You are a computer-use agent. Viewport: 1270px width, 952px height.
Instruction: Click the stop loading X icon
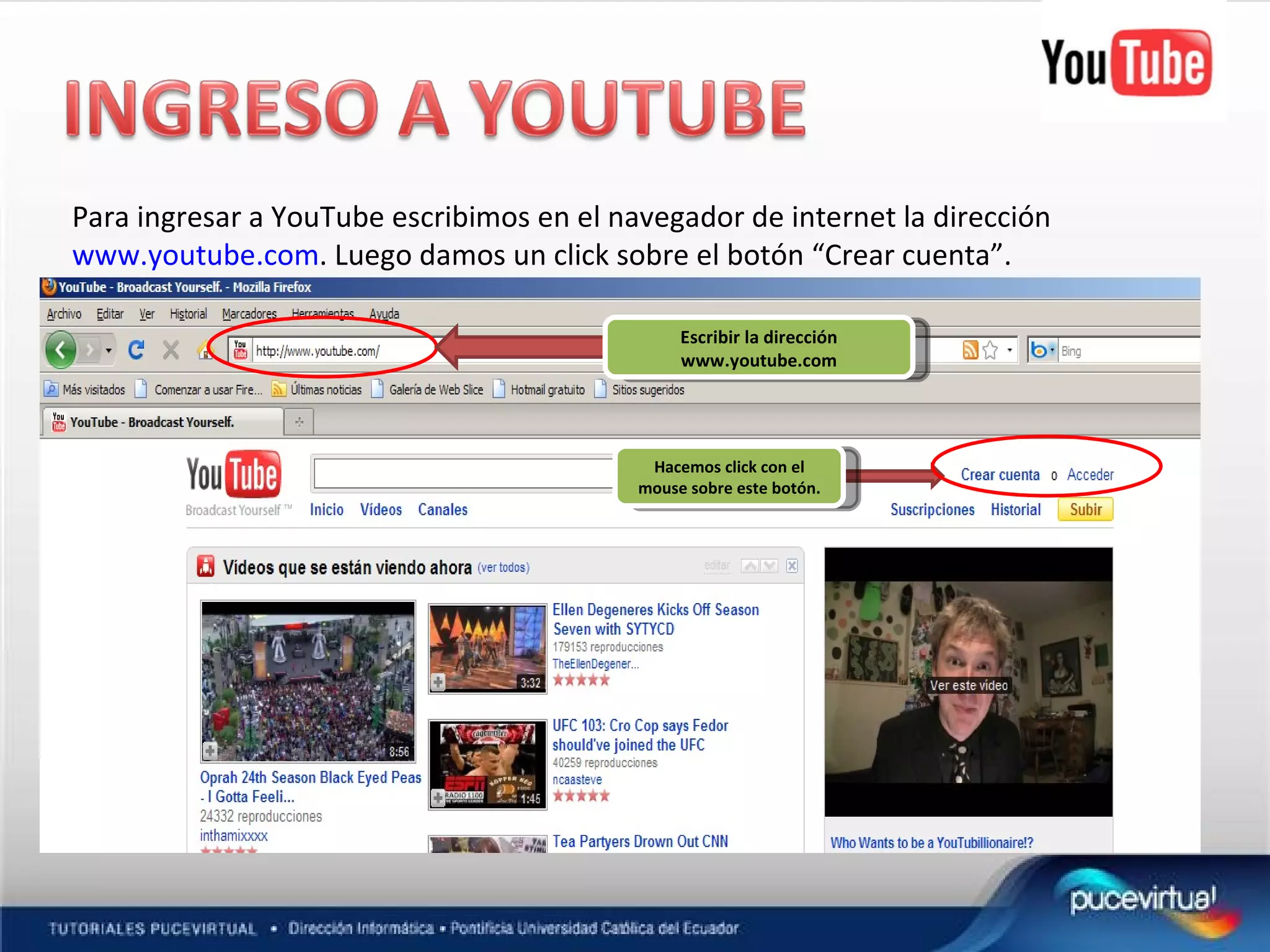coord(171,350)
